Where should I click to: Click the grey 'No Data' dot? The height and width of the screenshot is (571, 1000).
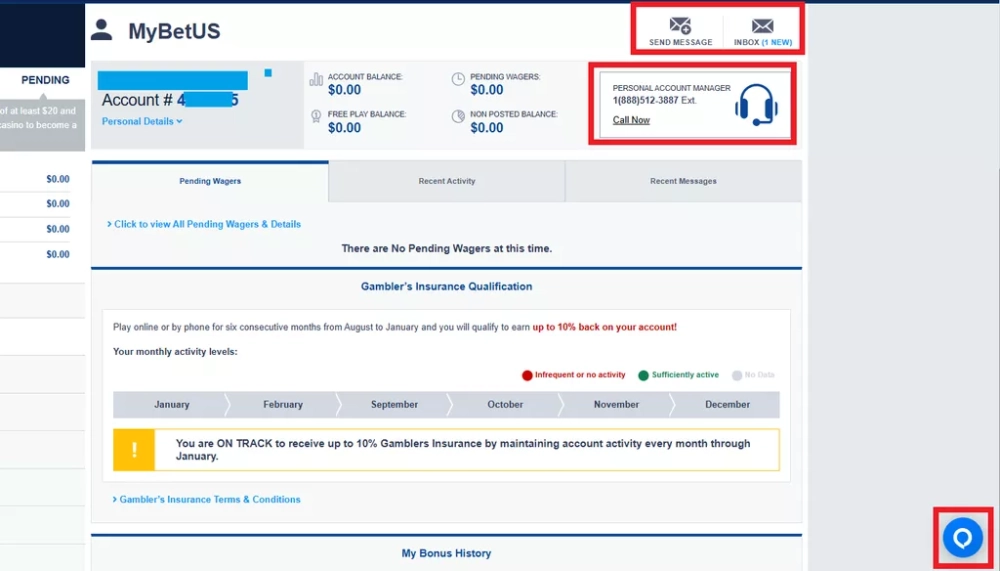point(737,375)
